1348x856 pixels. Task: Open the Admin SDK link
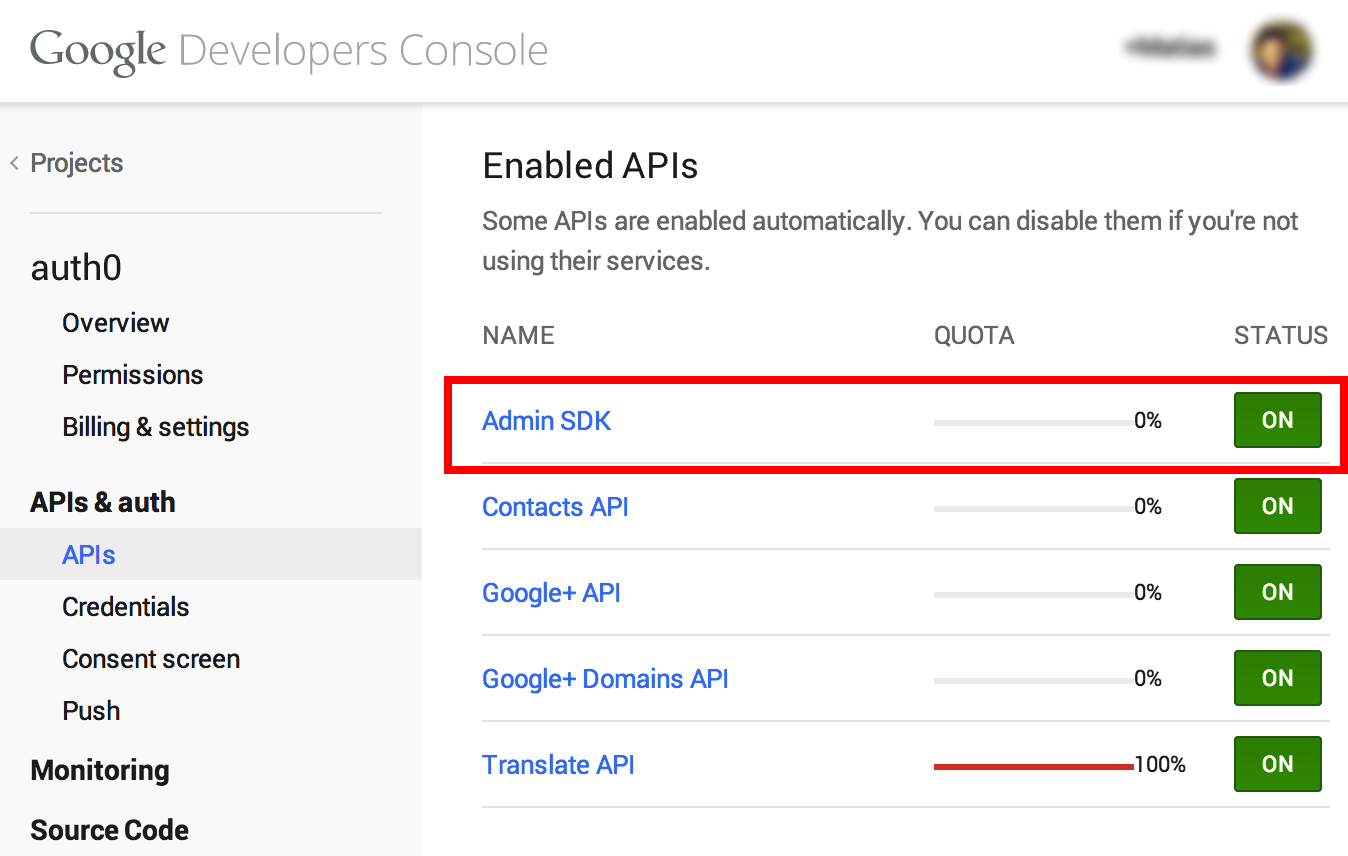coord(546,421)
